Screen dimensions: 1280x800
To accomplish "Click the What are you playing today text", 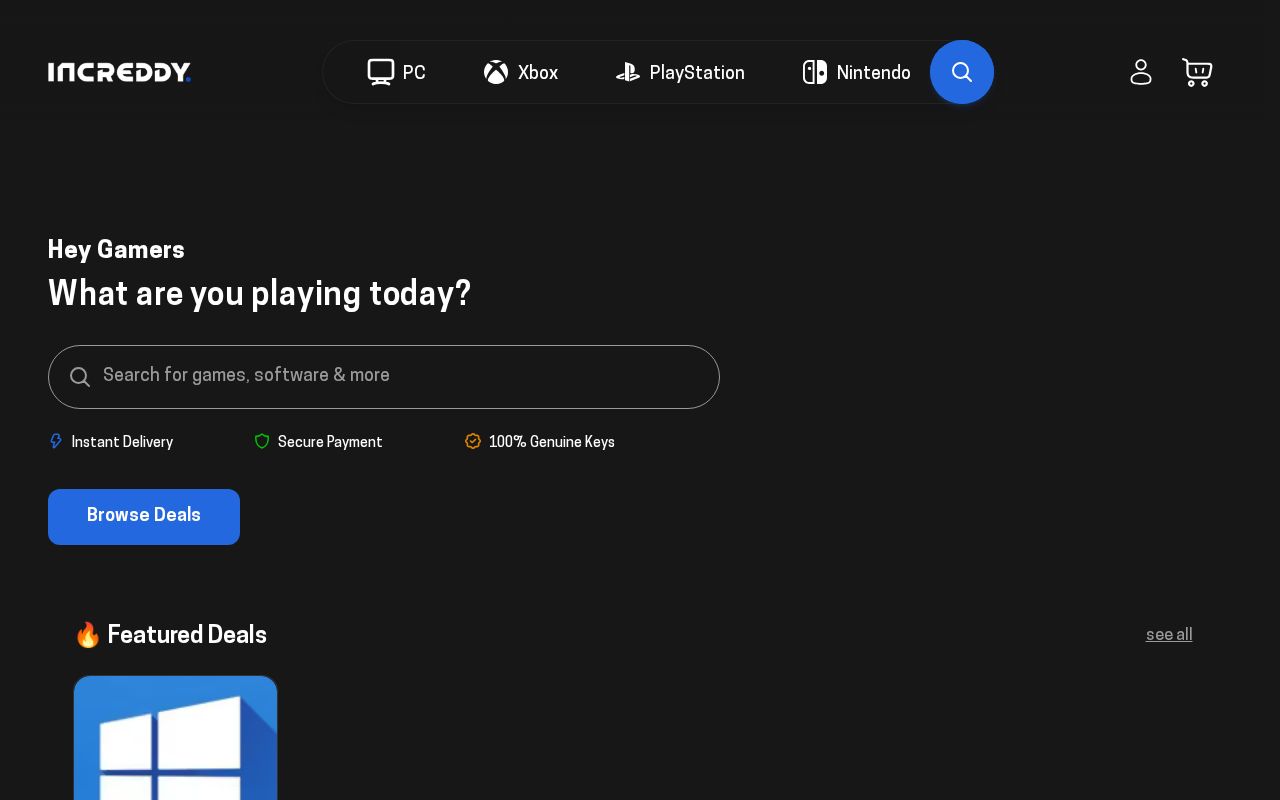I will pos(259,294).
